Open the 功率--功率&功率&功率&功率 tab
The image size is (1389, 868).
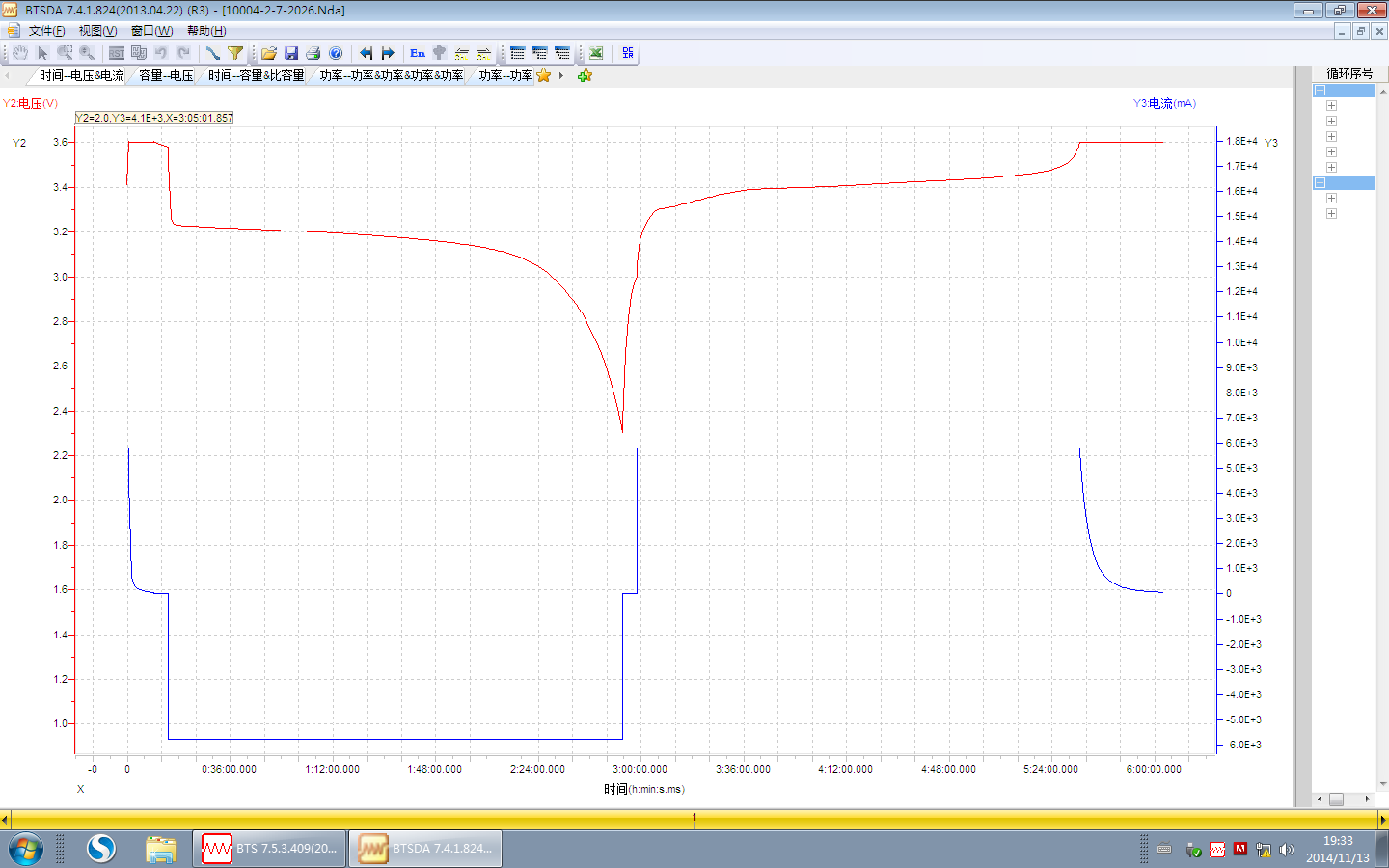pyautogui.click(x=392, y=75)
